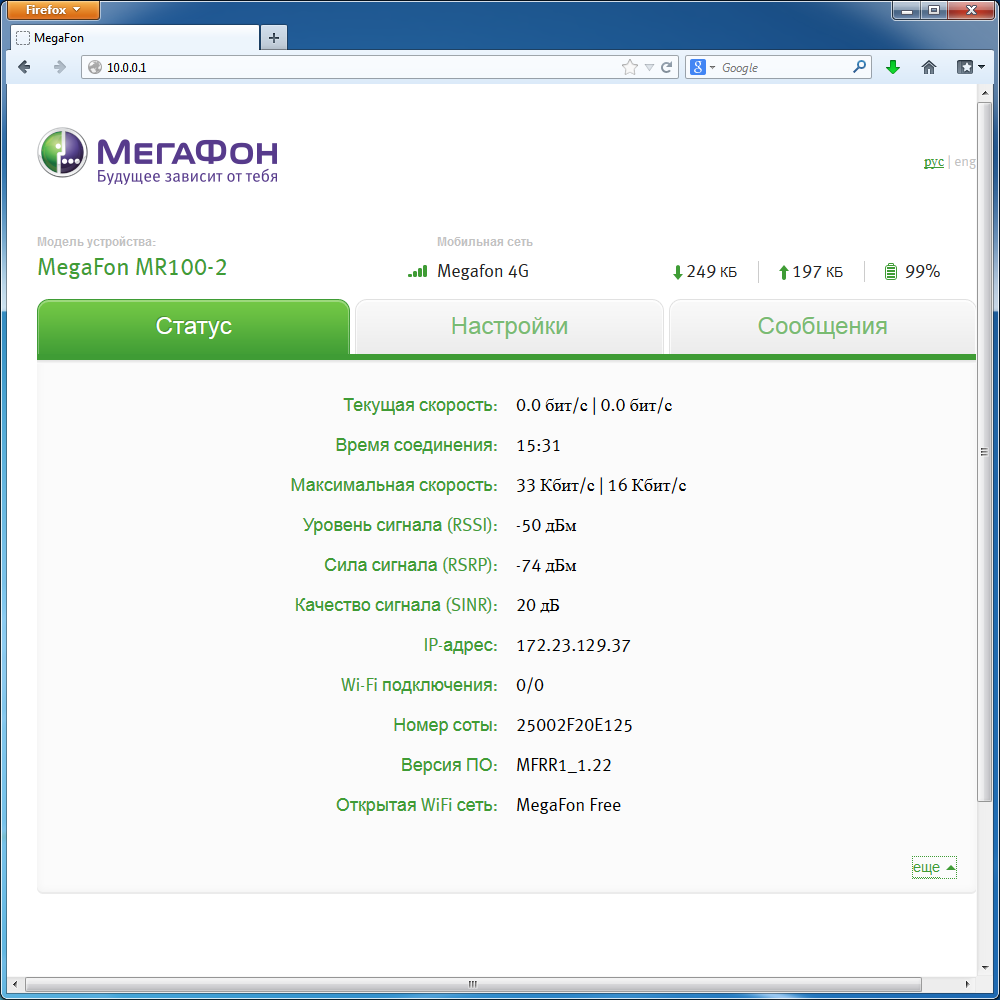The height and width of the screenshot is (1000, 1000).
Task: Click the Megafon 4G network name
Action: pos(483,272)
